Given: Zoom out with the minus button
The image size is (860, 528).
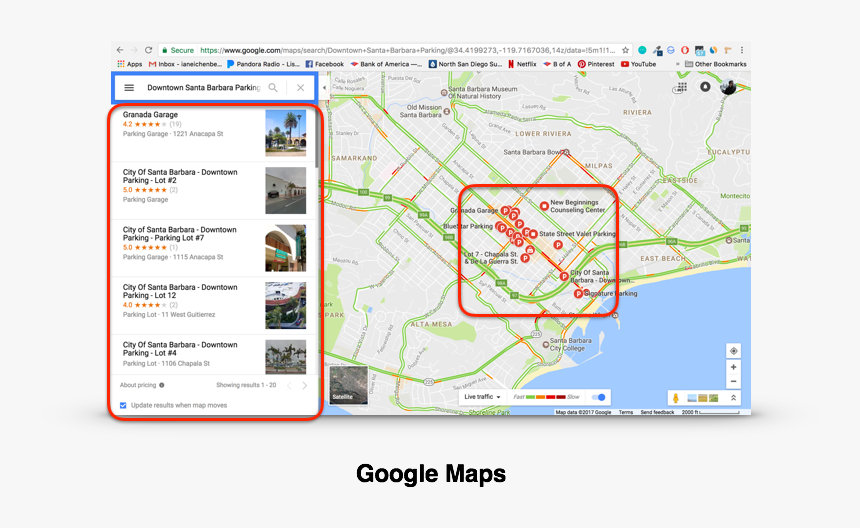Looking at the screenshot, I should click(x=733, y=382).
